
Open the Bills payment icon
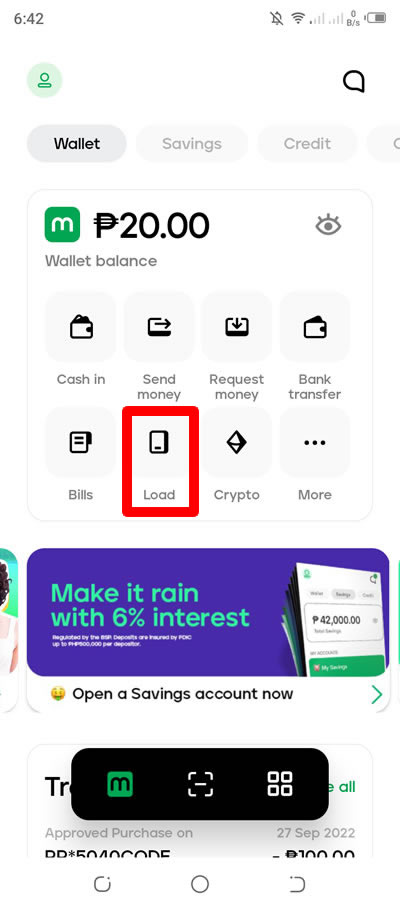tap(81, 443)
